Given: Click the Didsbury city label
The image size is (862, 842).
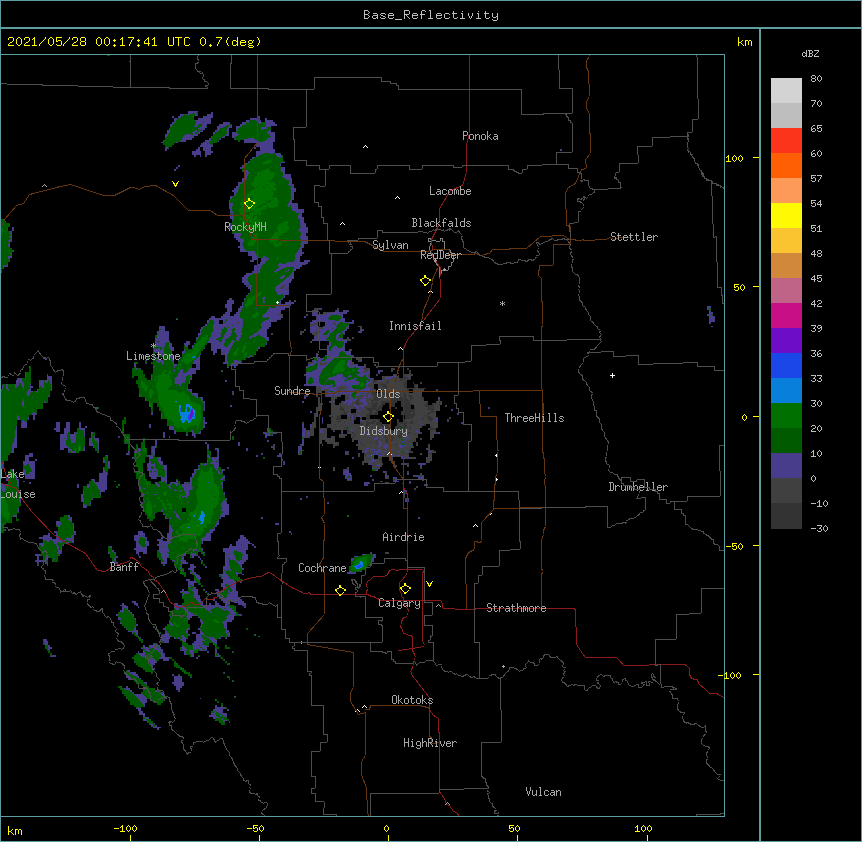Looking at the screenshot, I should pyautogui.click(x=384, y=431).
